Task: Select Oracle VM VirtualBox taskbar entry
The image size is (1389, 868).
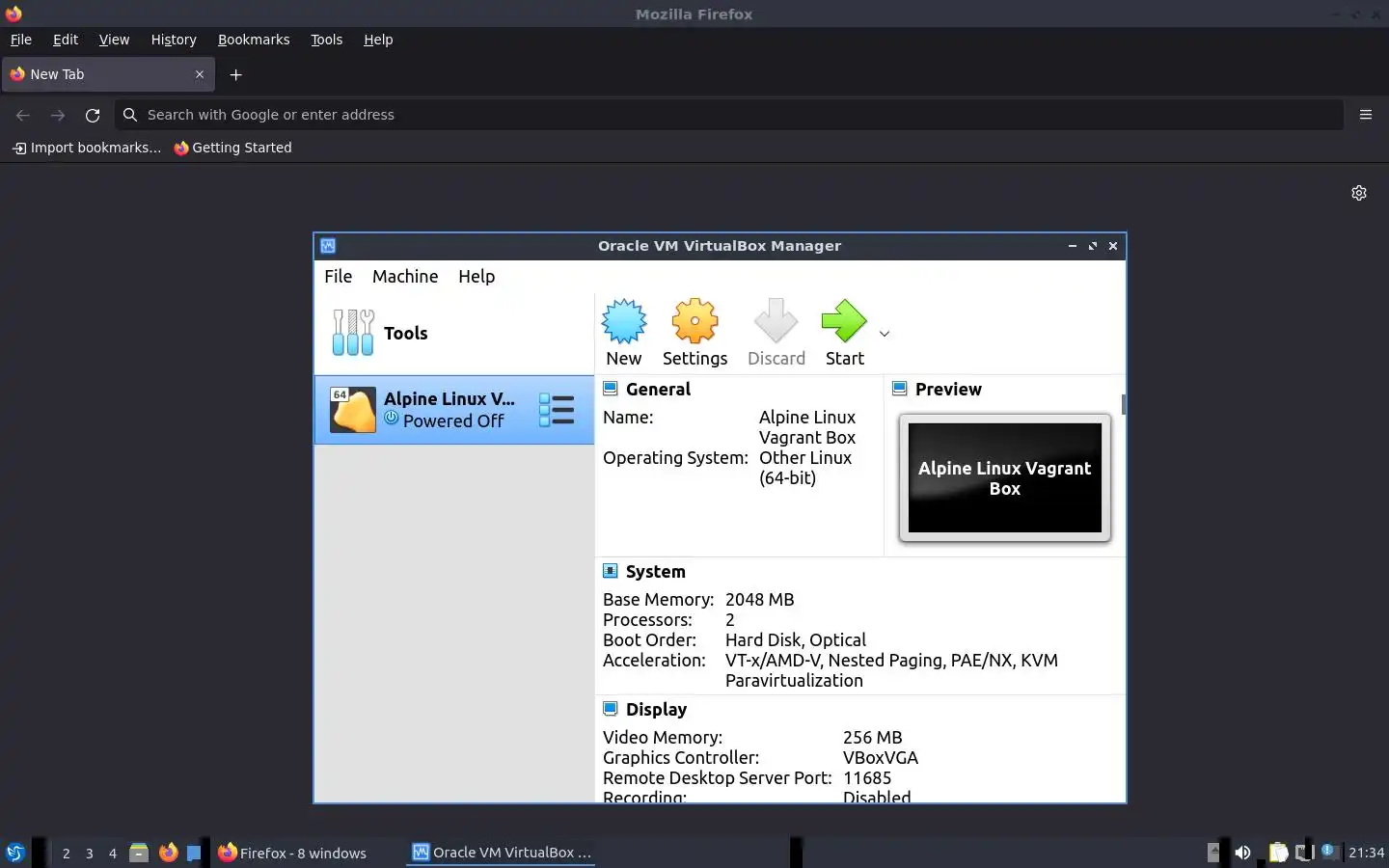Action: point(501,853)
